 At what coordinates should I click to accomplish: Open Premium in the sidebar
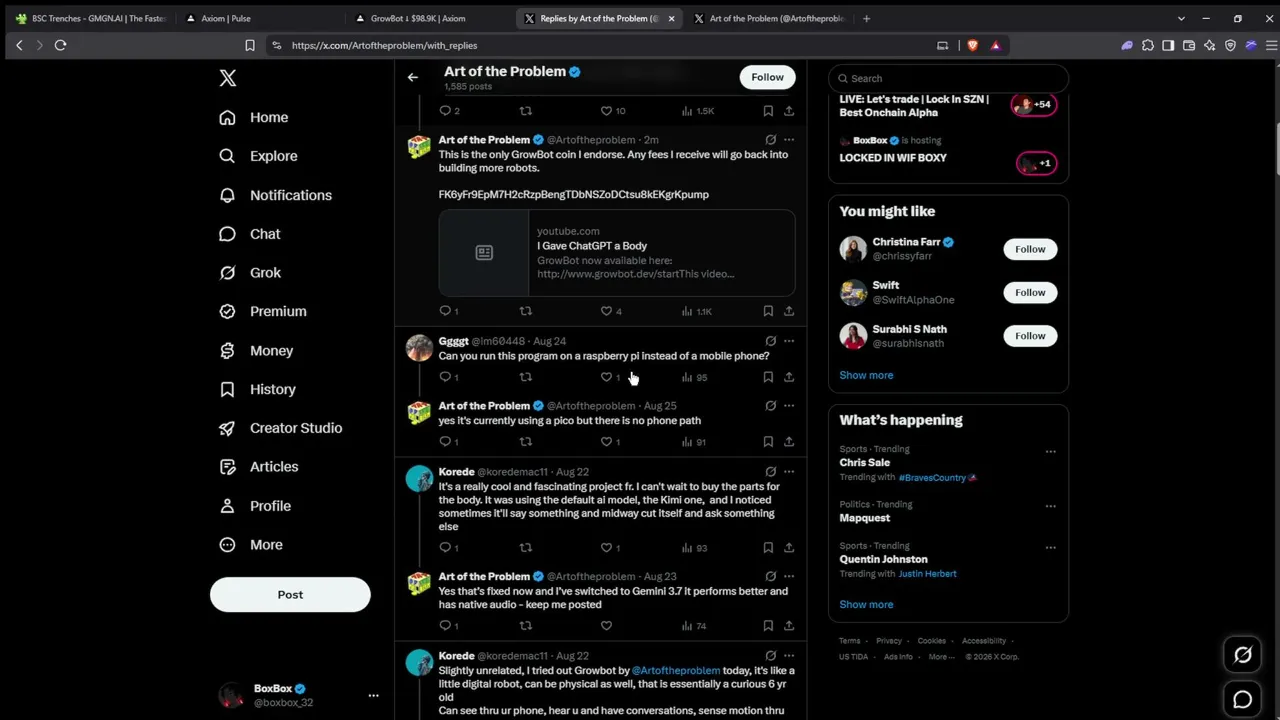[263, 311]
